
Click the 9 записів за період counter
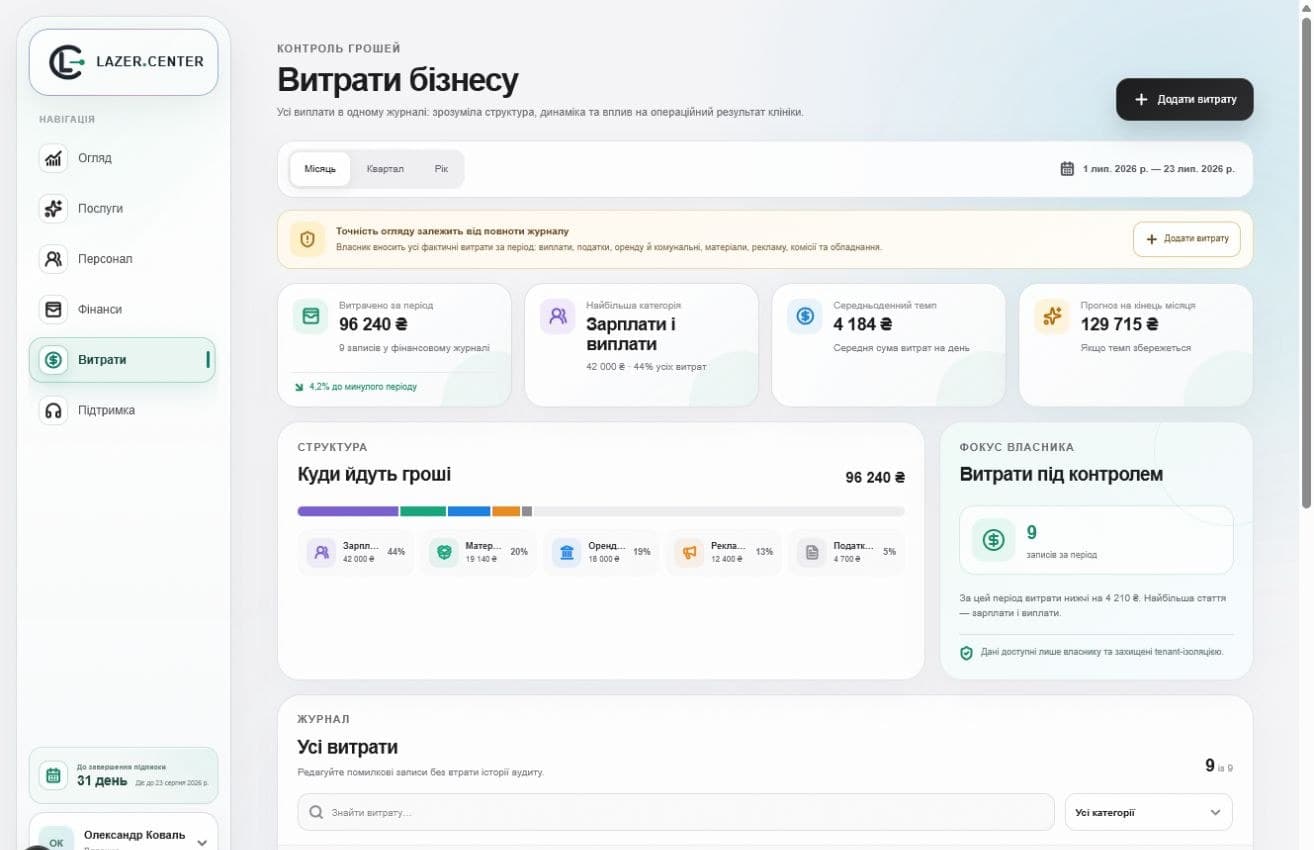1096,540
